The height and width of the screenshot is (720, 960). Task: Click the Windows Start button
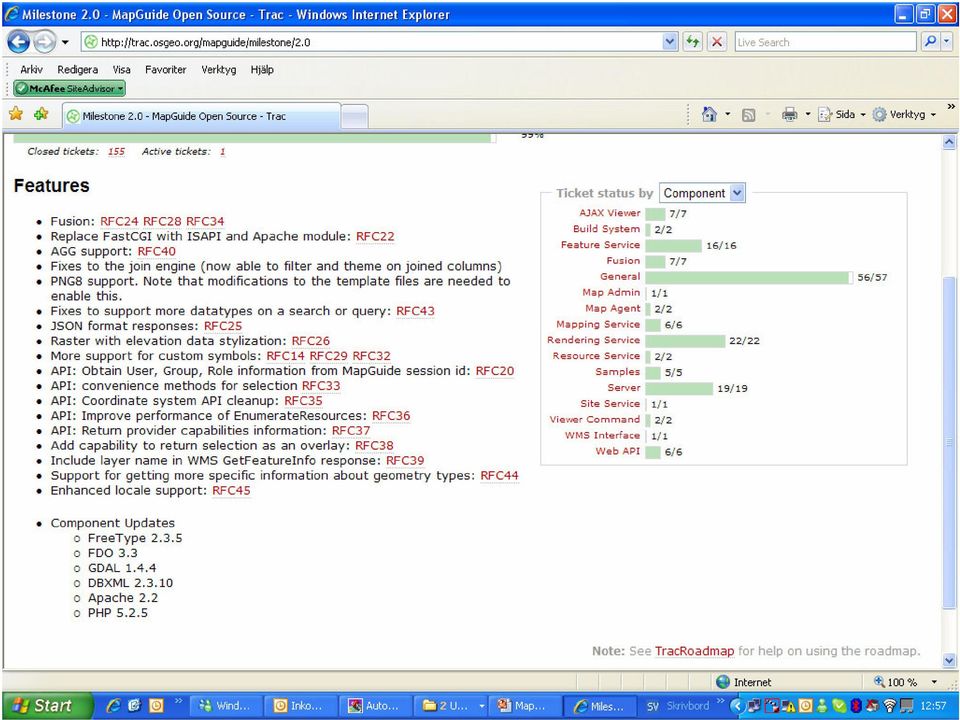(47, 706)
